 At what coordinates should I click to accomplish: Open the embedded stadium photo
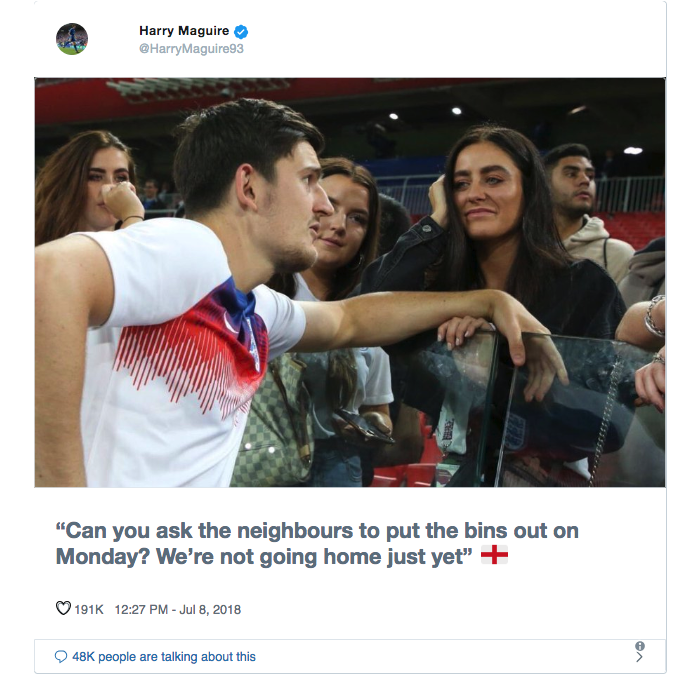(x=350, y=282)
